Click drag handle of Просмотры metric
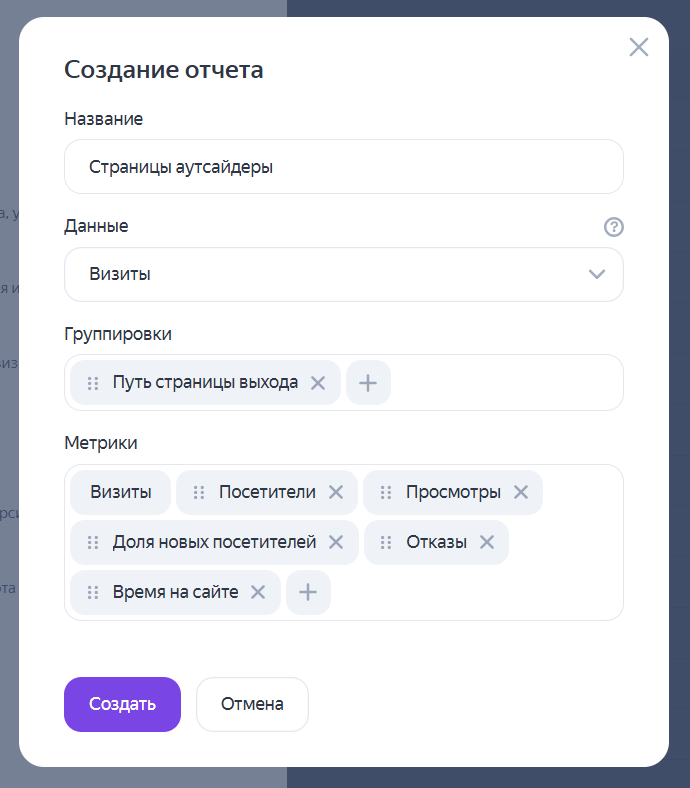Image resolution: width=690 pixels, height=788 pixels. point(386,492)
